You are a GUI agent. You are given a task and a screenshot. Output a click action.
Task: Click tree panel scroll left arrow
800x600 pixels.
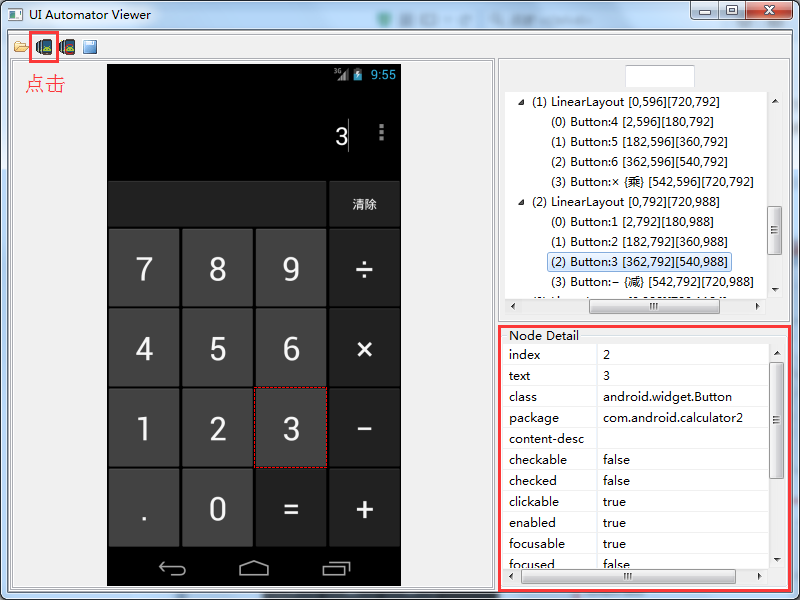click(513, 306)
